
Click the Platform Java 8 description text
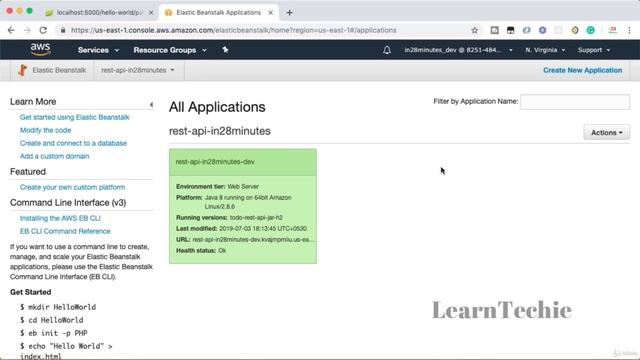tap(248, 202)
